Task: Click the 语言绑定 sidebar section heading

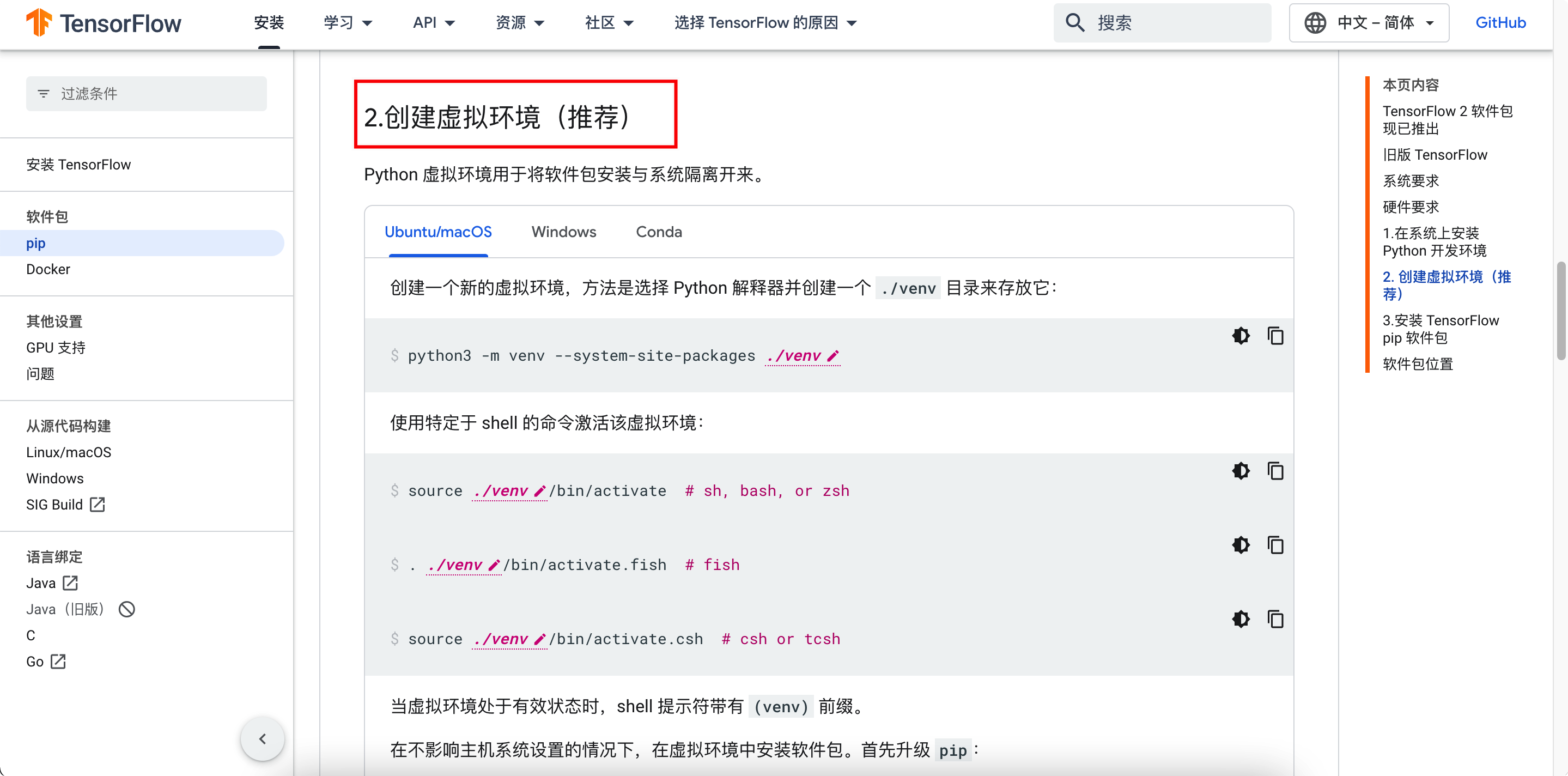Action: point(54,557)
